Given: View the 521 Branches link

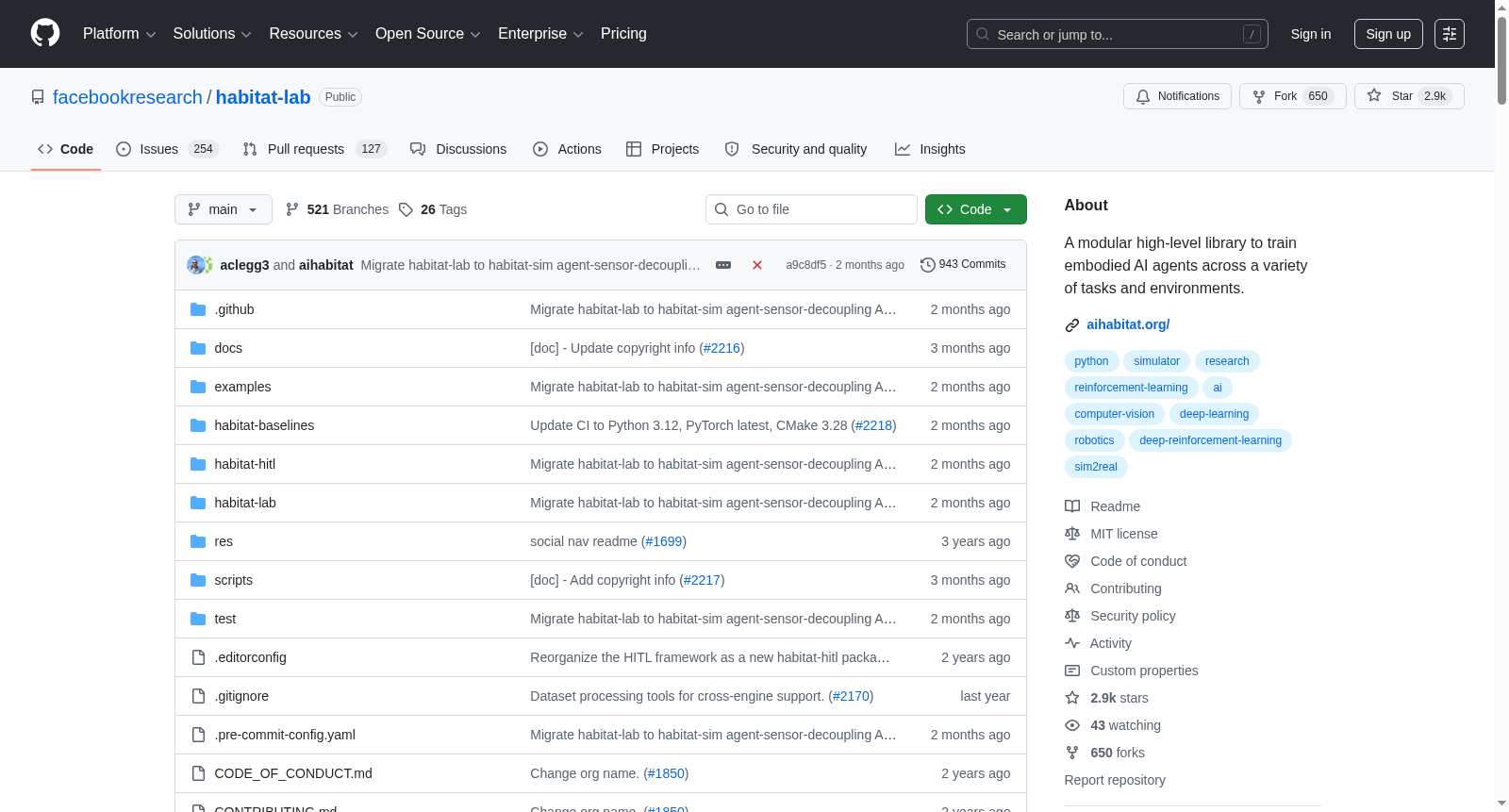Looking at the screenshot, I should (338, 209).
